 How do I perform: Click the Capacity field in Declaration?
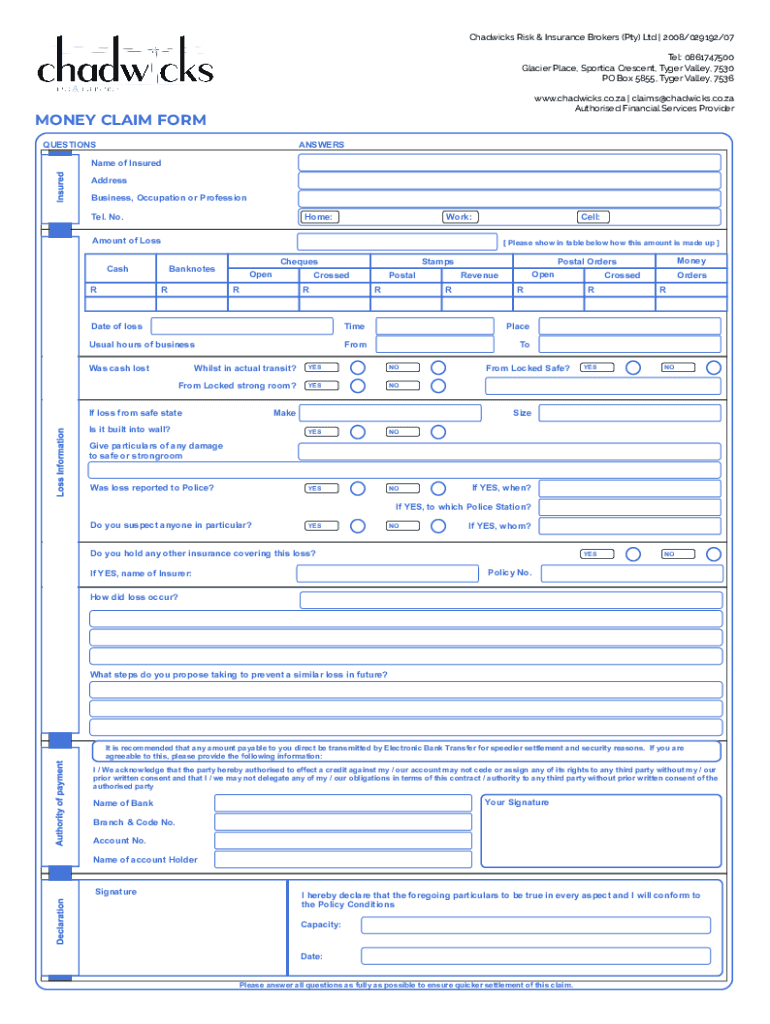(x=534, y=925)
